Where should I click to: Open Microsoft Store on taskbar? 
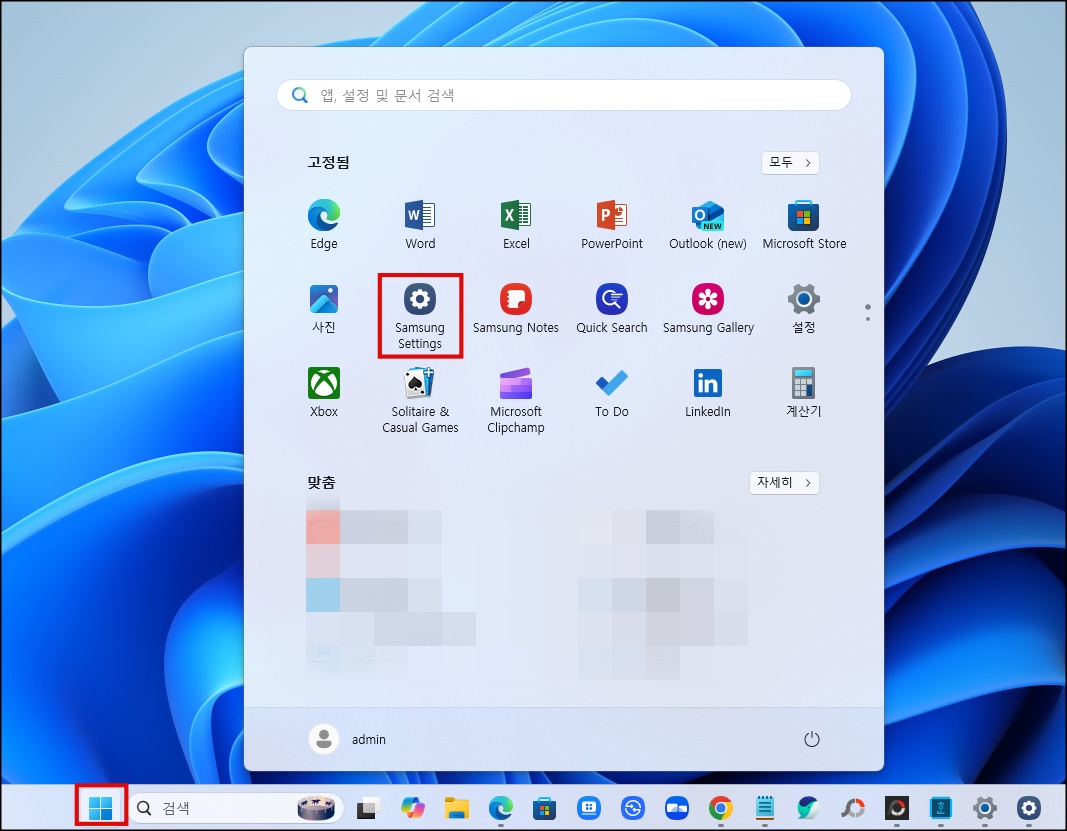pyautogui.click(x=544, y=808)
